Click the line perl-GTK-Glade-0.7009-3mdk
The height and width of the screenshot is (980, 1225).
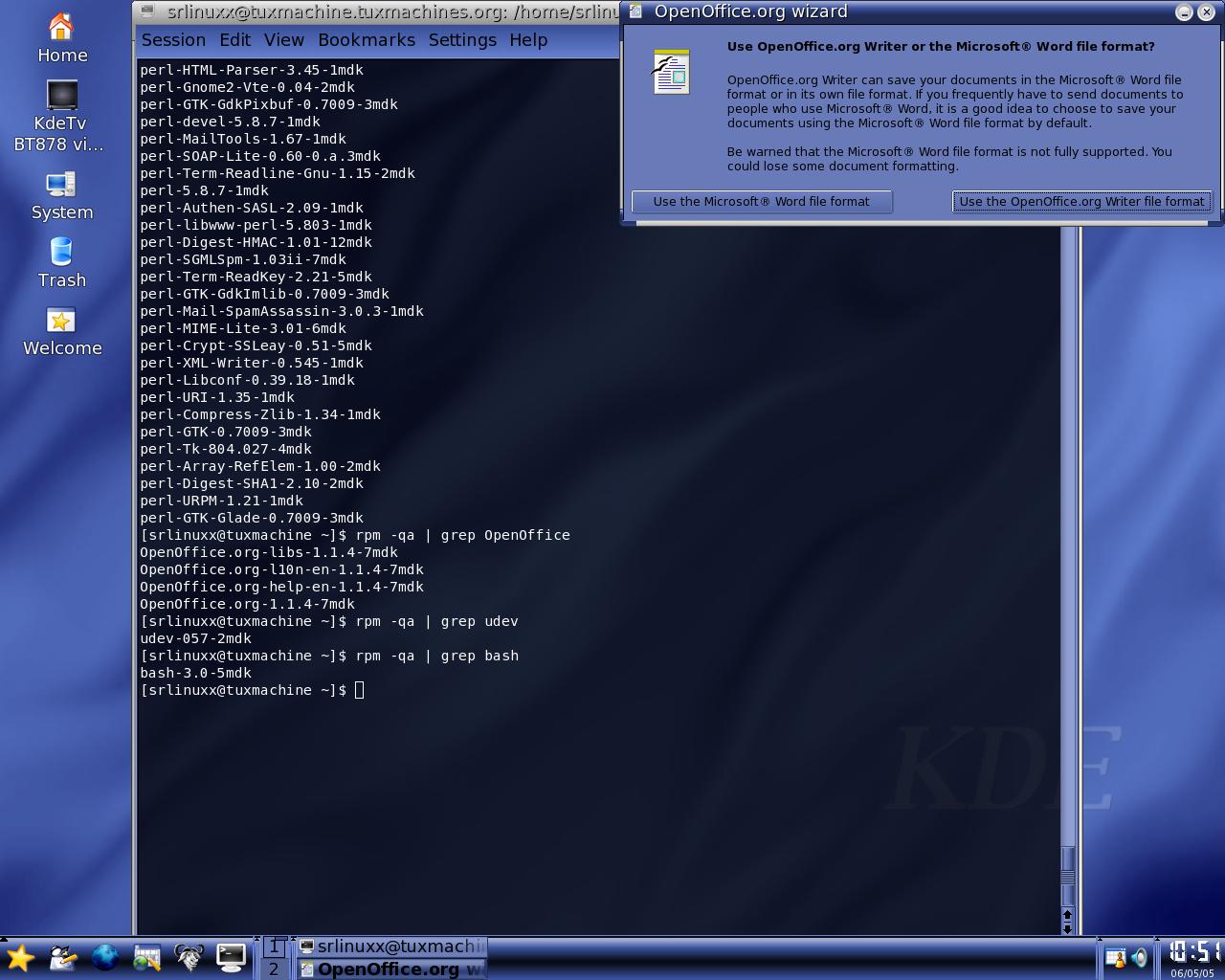click(252, 518)
